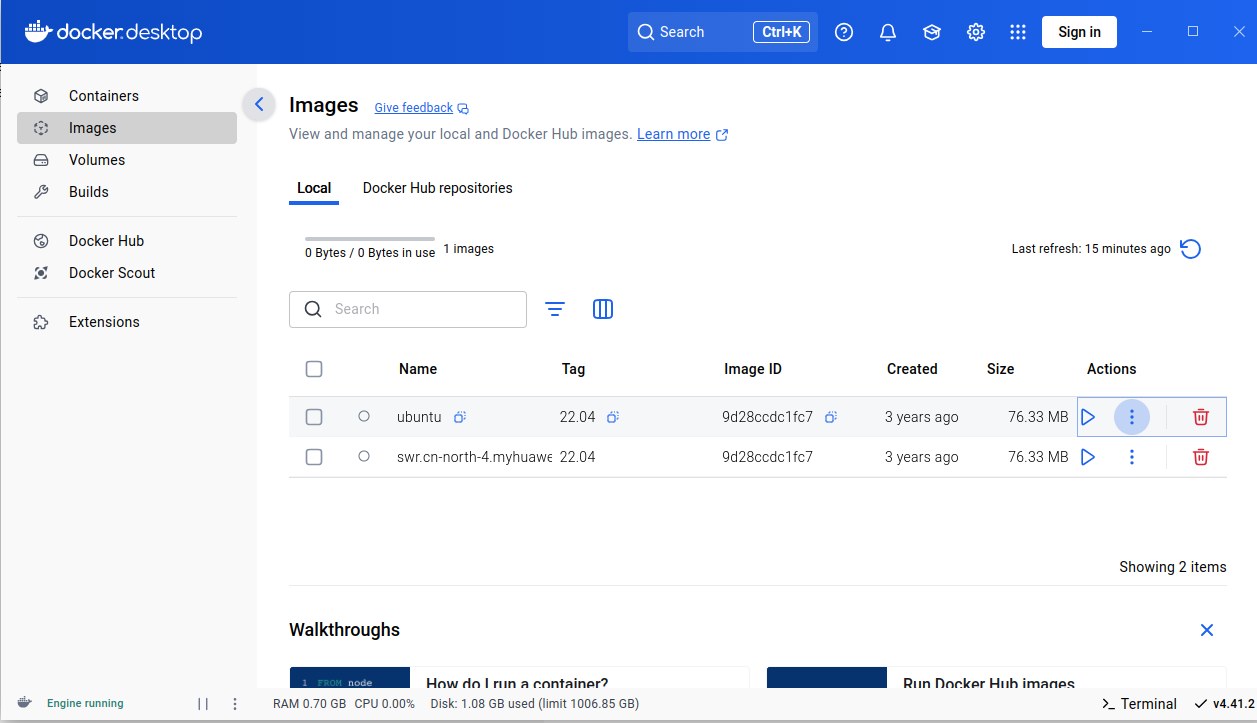Delete the ubuntu image
1257x723 pixels.
1201,417
